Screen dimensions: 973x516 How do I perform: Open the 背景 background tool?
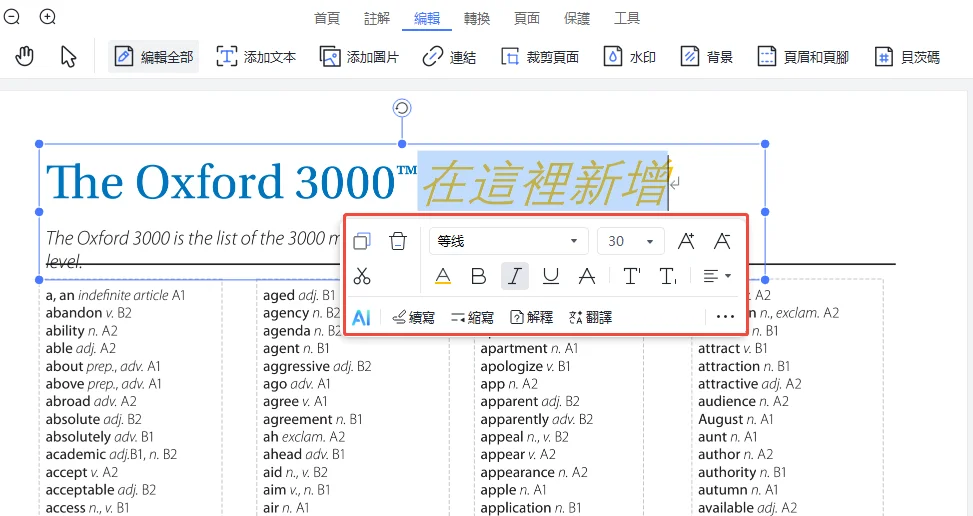point(706,57)
